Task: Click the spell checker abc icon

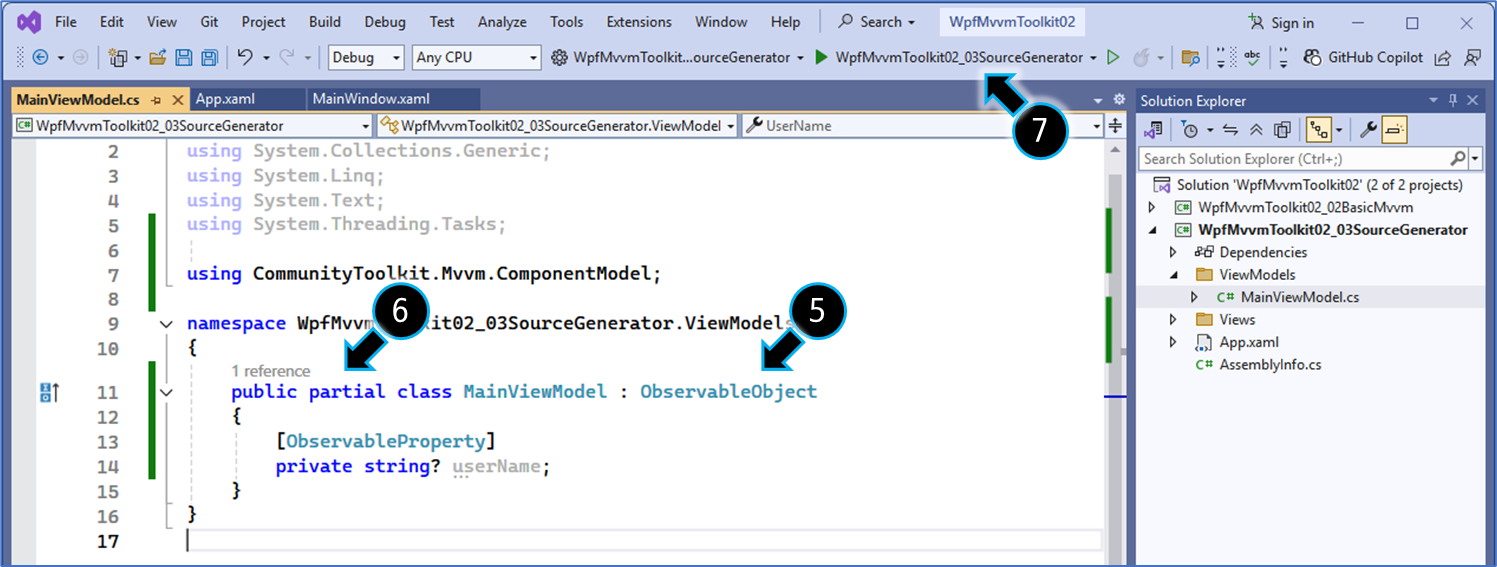Action: (x=1253, y=58)
